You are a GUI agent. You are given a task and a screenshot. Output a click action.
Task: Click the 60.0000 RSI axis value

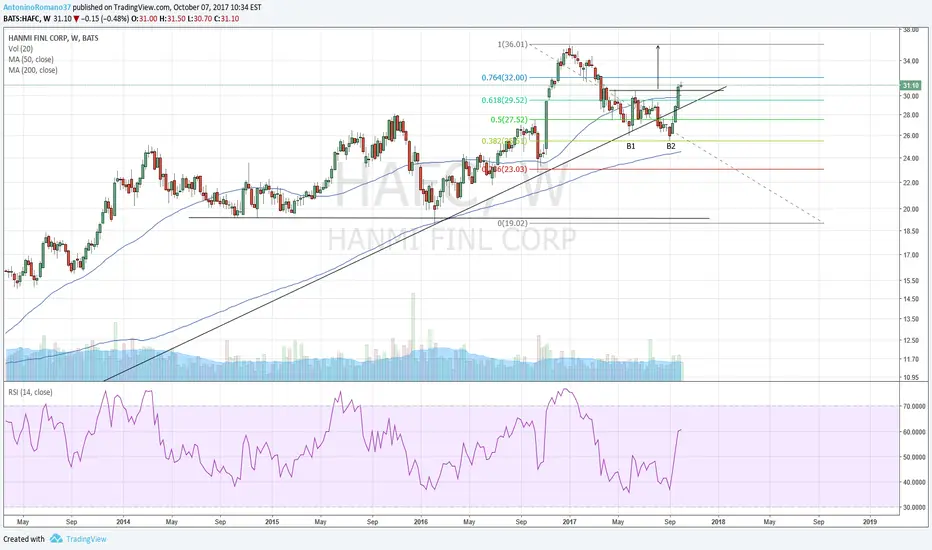(914, 432)
